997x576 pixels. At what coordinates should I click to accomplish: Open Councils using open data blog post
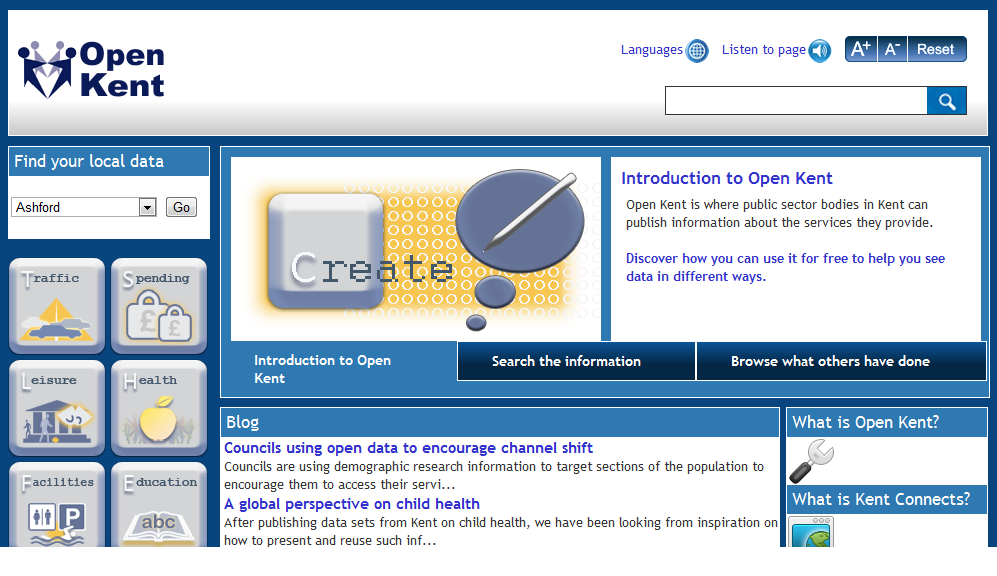pyautogui.click(x=408, y=448)
